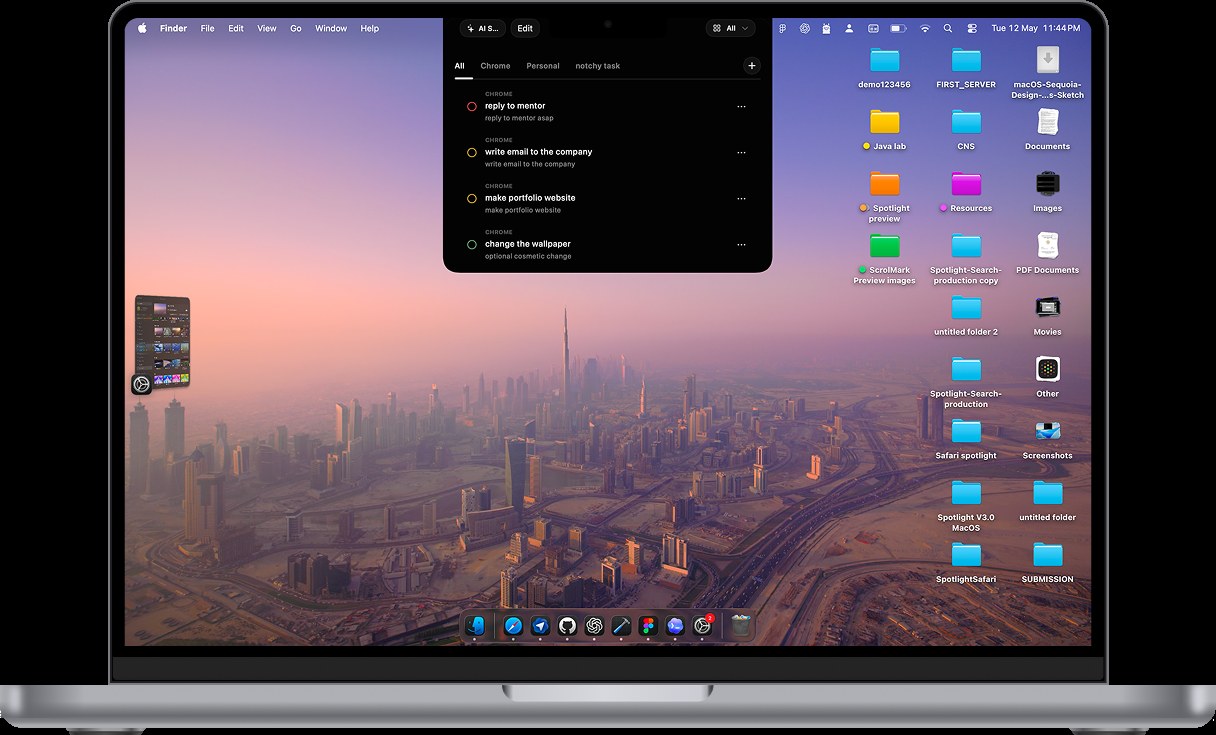Select the orange Spotlight preview folder

point(884,197)
